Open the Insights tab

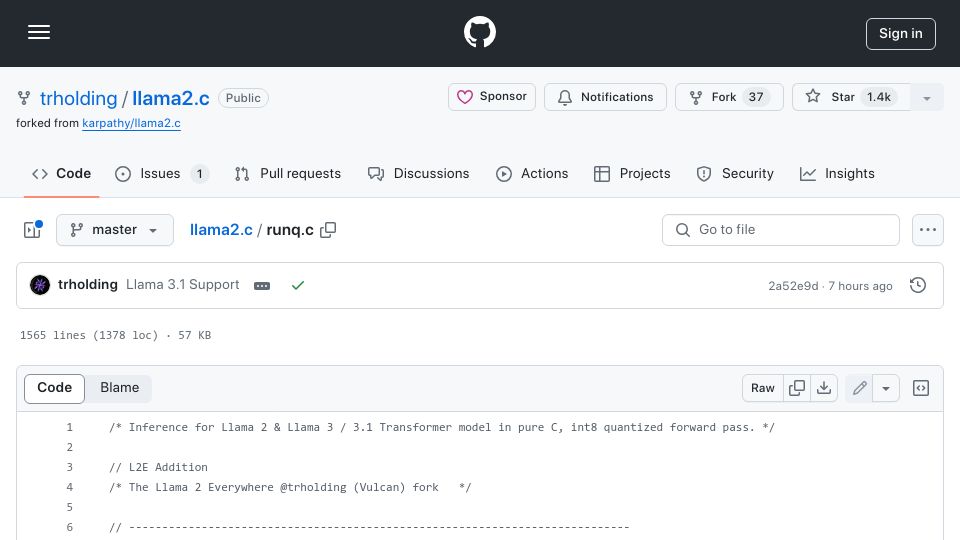point(837,174)
